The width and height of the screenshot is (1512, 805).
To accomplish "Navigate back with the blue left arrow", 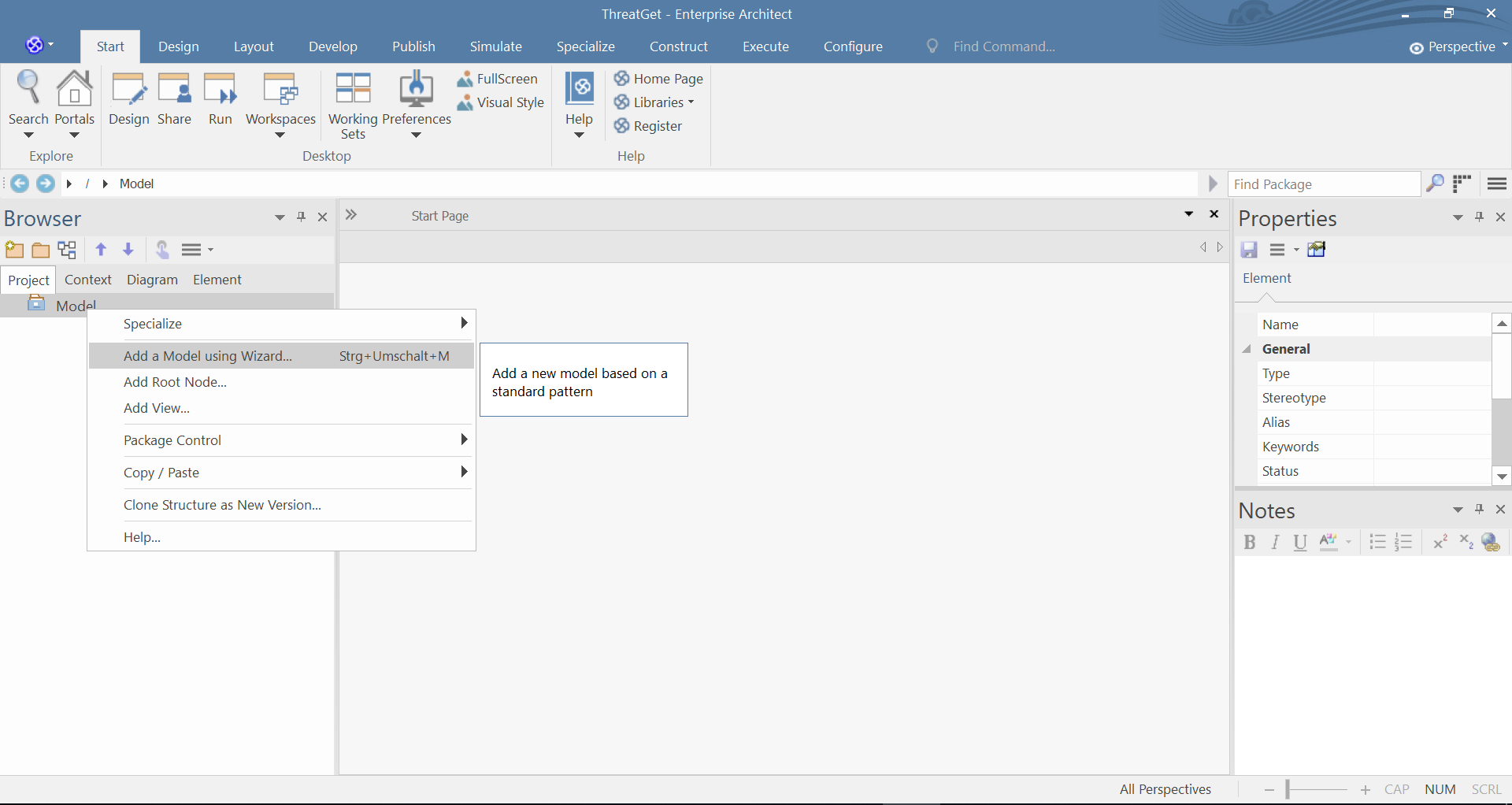I will (x=20, y=184).
